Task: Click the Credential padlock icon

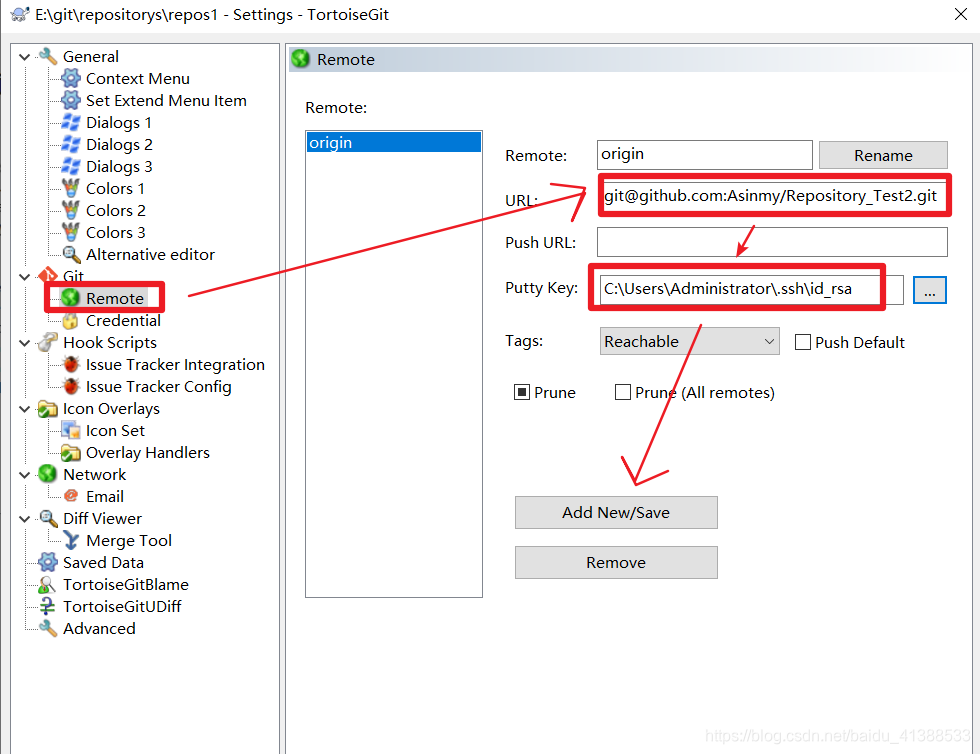Action: pos(71,320)
